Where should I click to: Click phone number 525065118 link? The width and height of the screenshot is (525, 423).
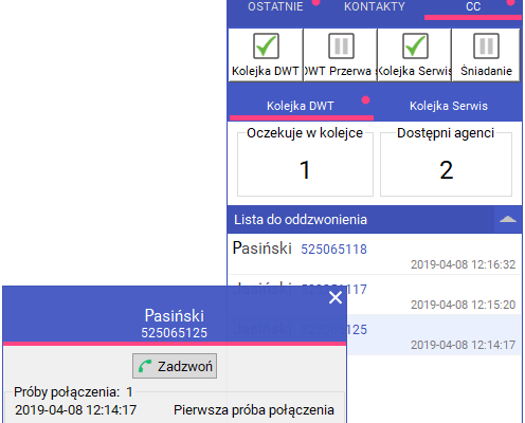point(334,250)
